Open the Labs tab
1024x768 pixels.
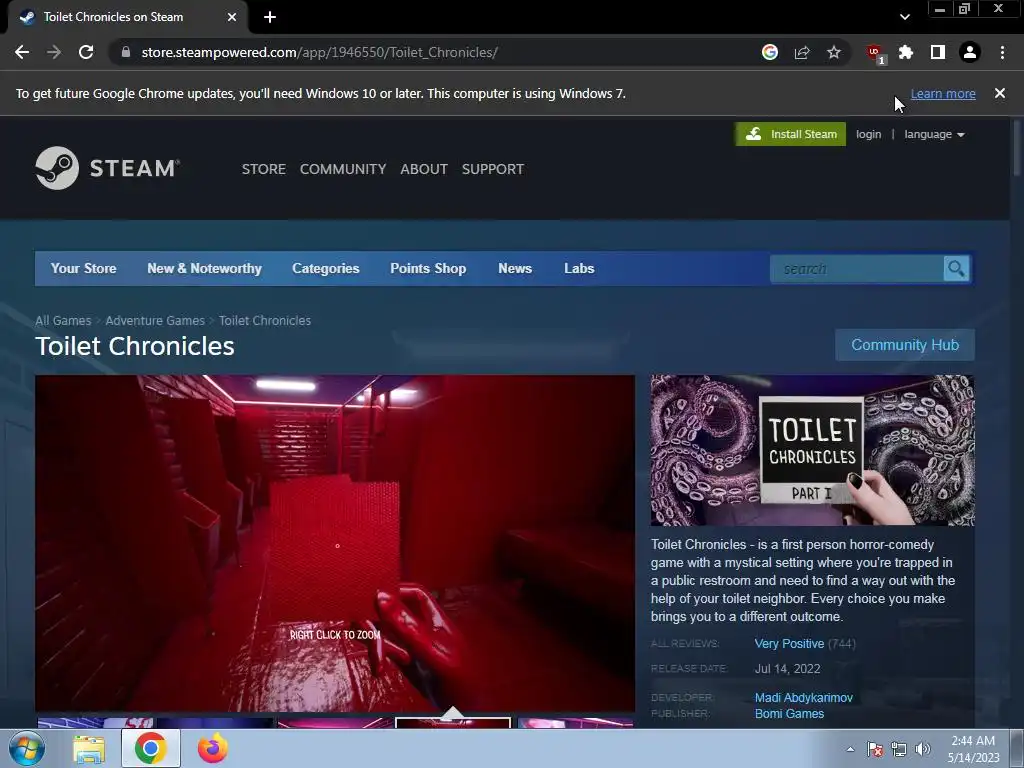pos(579,268)
